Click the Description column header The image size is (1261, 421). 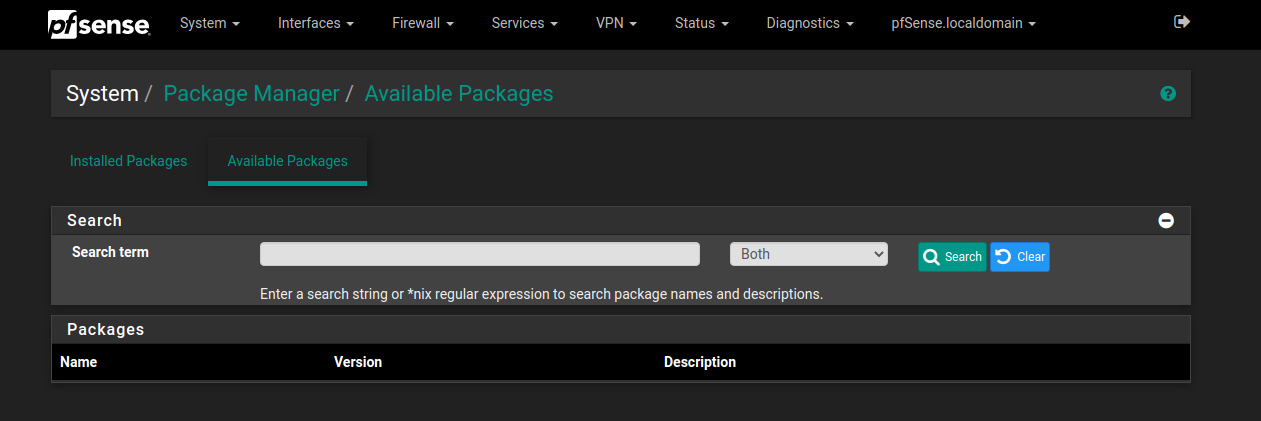coord(700,362)
